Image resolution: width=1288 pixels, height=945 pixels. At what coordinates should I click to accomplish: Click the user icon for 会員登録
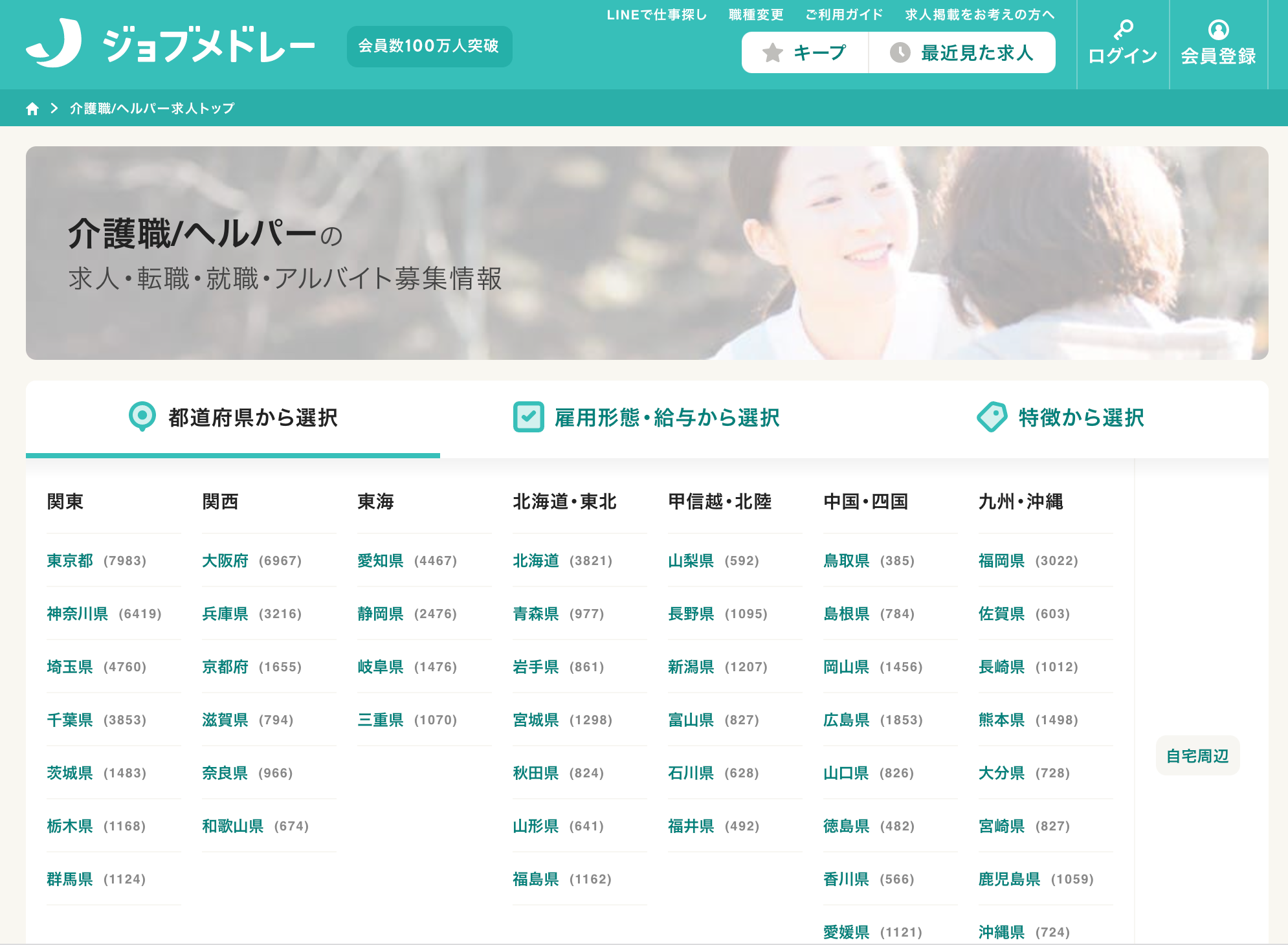click(x=1218, y=30)
